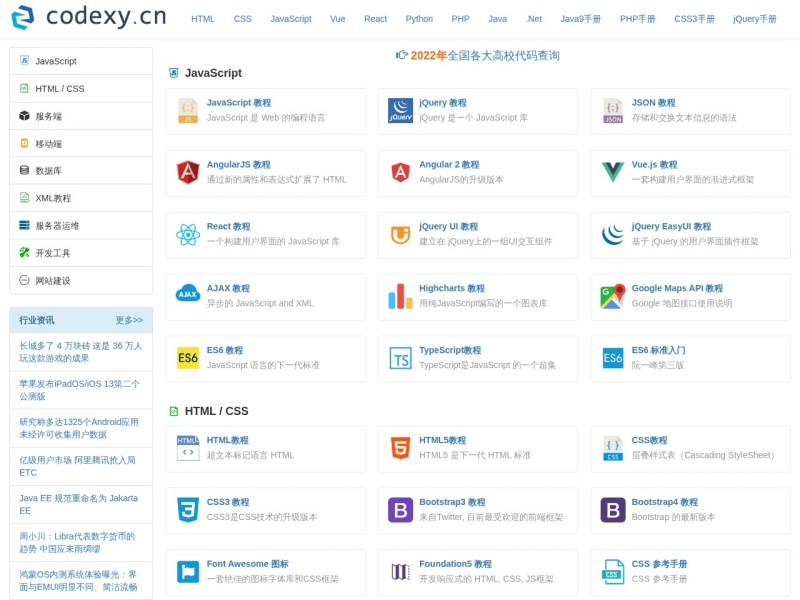The height and width of the screenshot is (600, 800).
Task: Click the HTML教程 window icon
Action: tap(188, 448)
